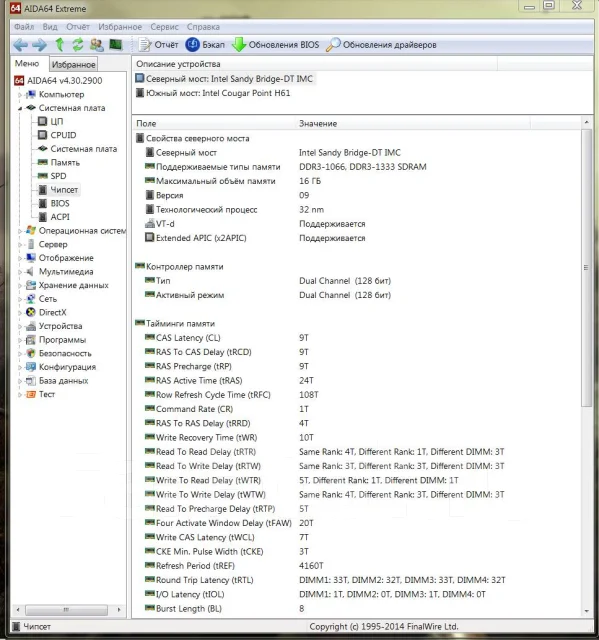Click the Устройства icon in tree

point(31,326)
